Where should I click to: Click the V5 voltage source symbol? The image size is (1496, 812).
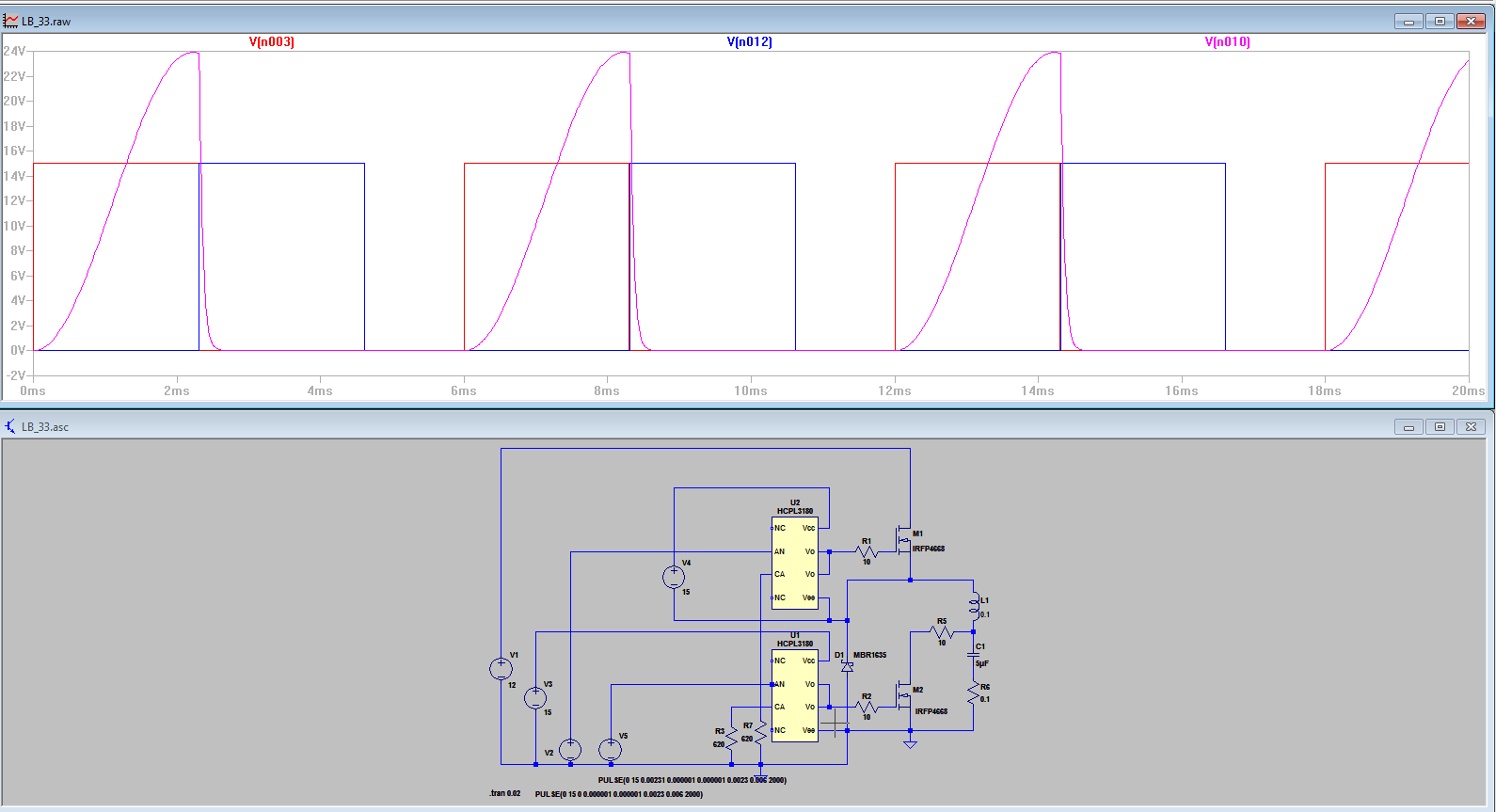point(611,750)
